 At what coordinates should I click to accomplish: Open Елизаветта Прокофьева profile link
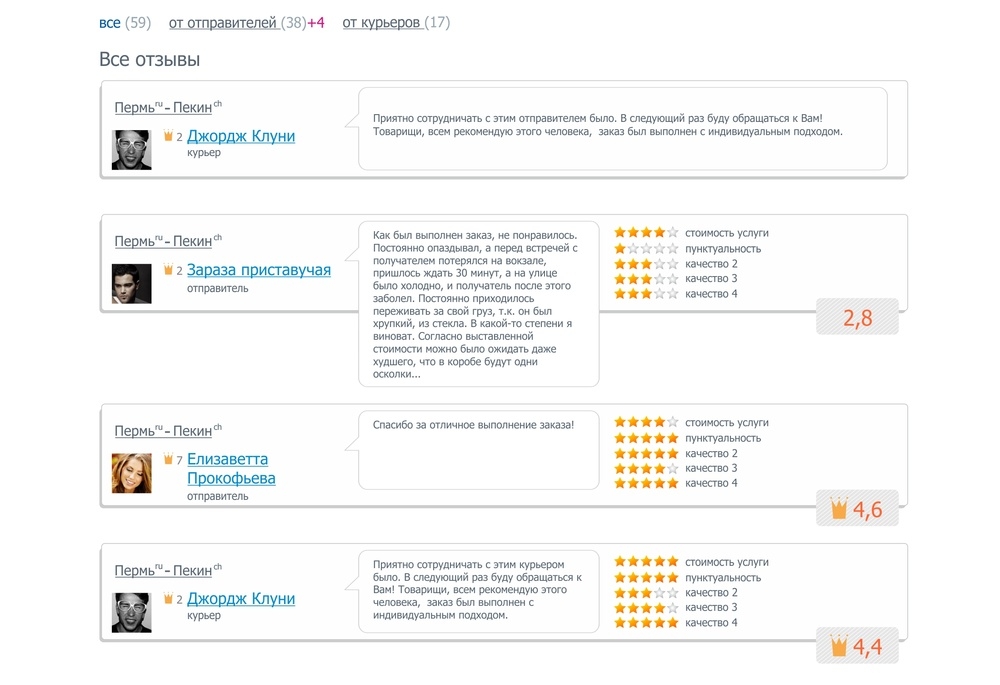(x=231, y=468)
